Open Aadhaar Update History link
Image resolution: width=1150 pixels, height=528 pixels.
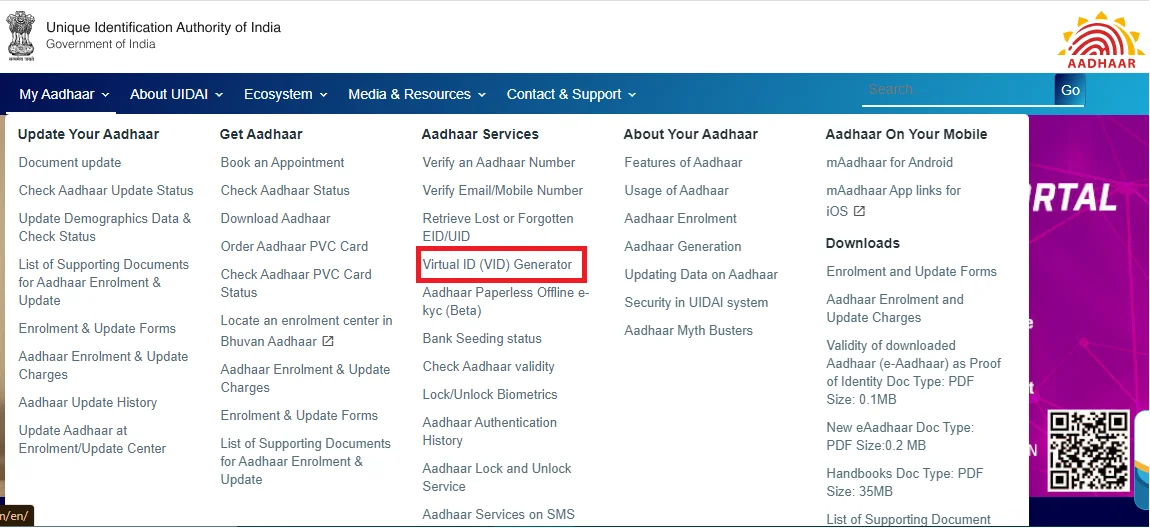click(x=88, y=402)
